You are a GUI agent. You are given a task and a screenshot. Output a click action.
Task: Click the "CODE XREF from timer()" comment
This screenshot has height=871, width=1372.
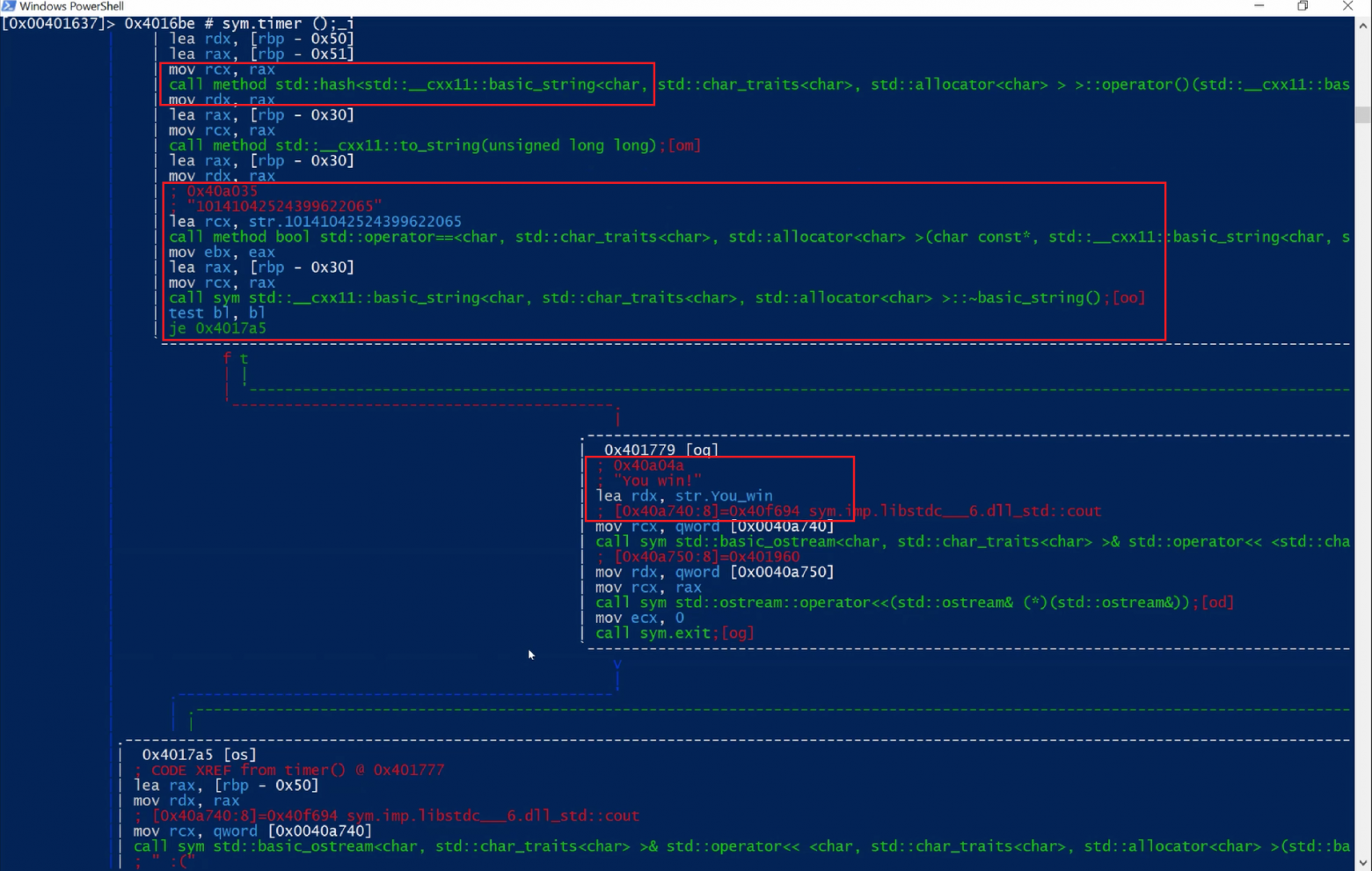[298, 770]
